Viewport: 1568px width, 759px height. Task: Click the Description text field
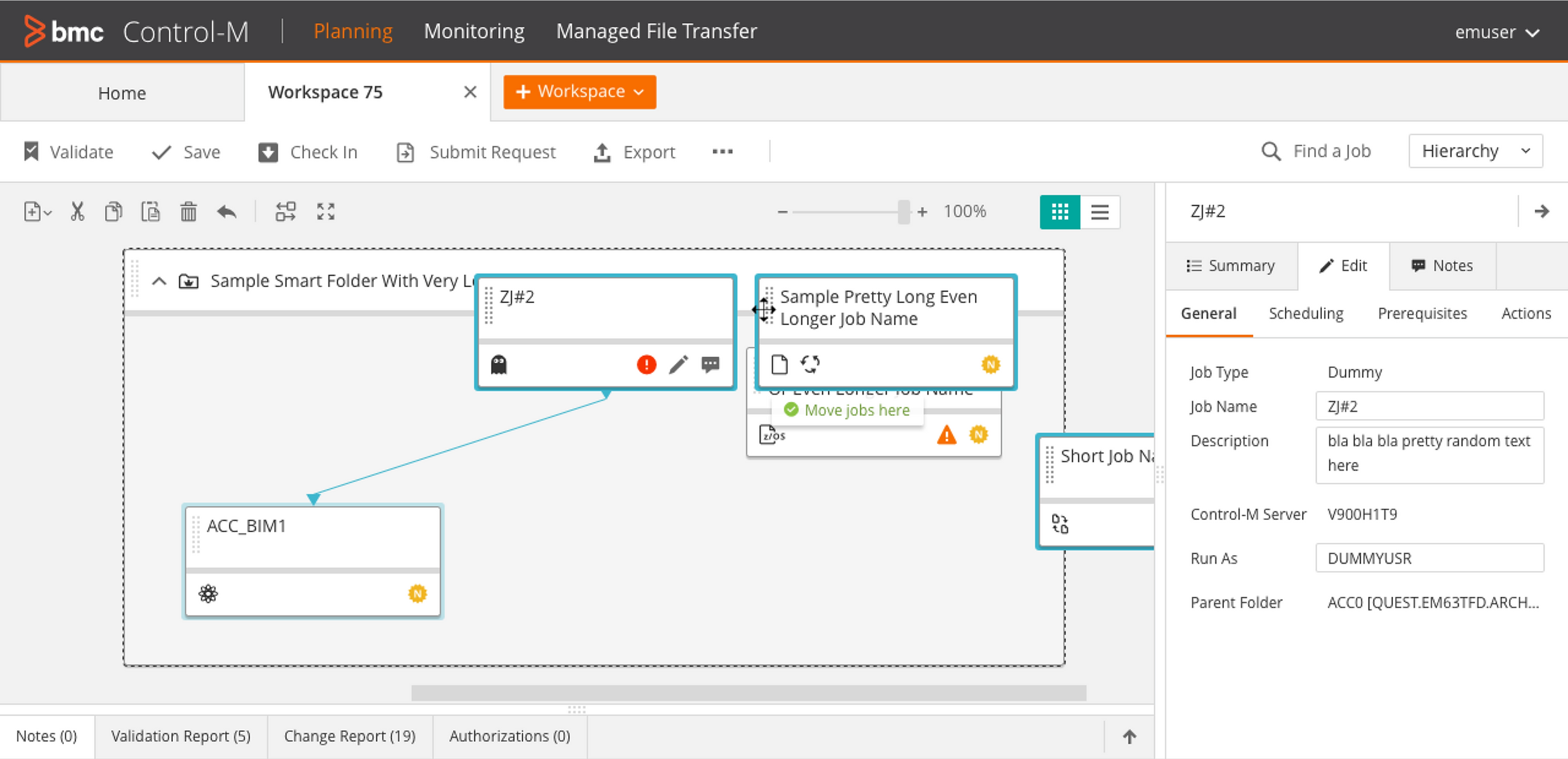(1430, 455)
